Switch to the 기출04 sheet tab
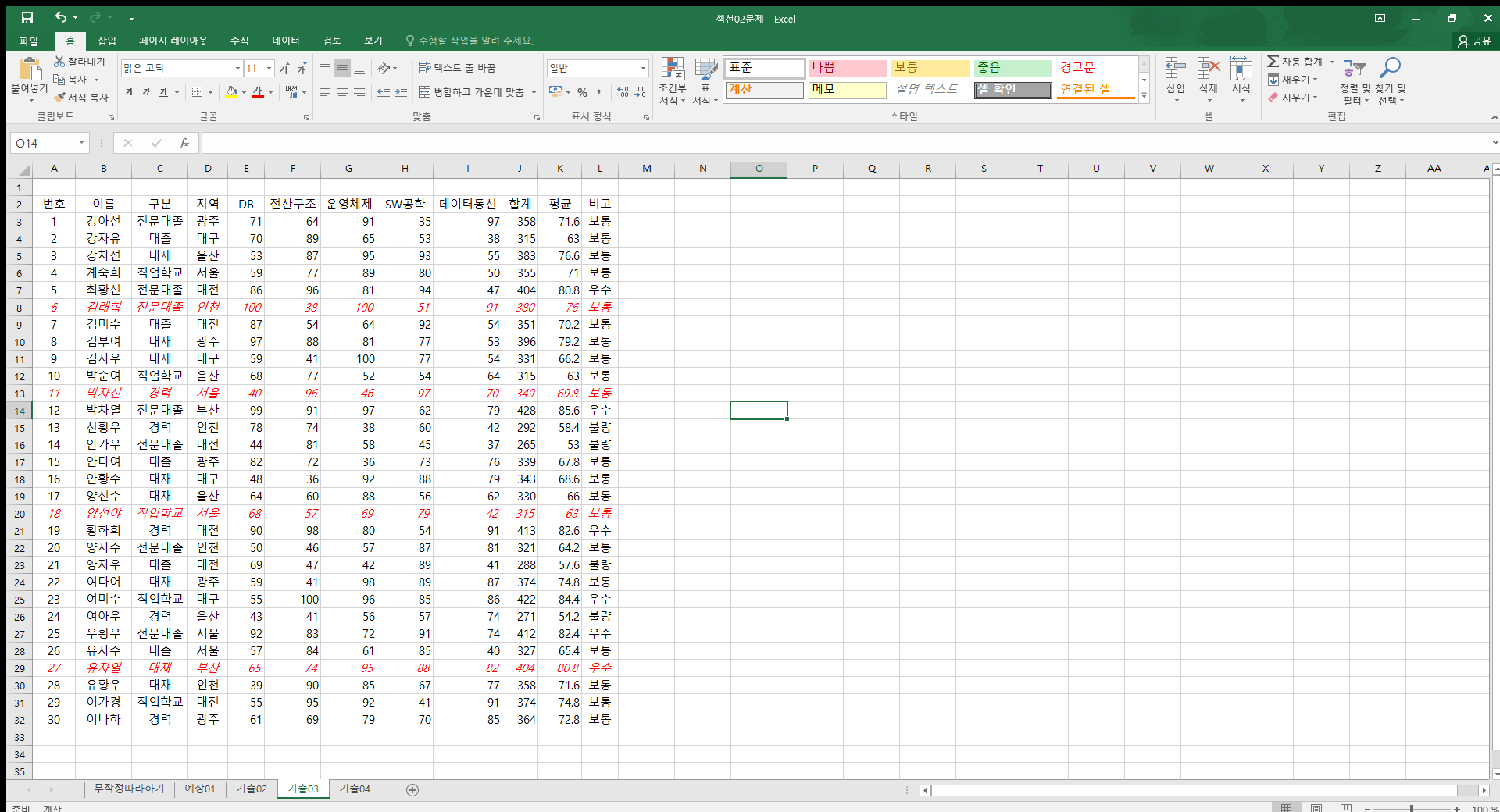1500x812 pixels. tap(355, 789)
